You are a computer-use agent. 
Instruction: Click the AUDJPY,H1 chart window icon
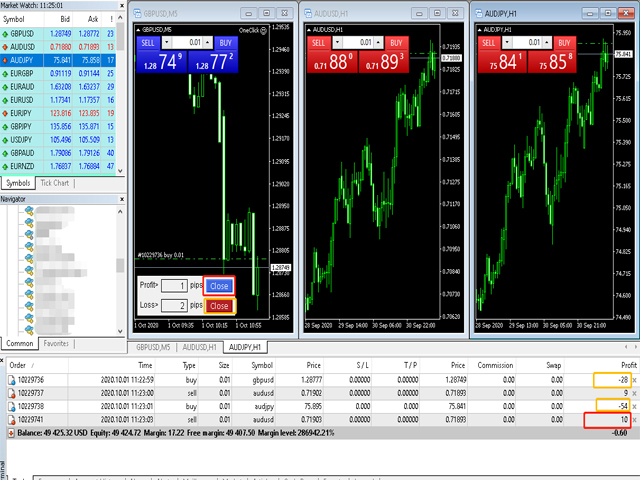pyautogui.click(x=478, y=13)
